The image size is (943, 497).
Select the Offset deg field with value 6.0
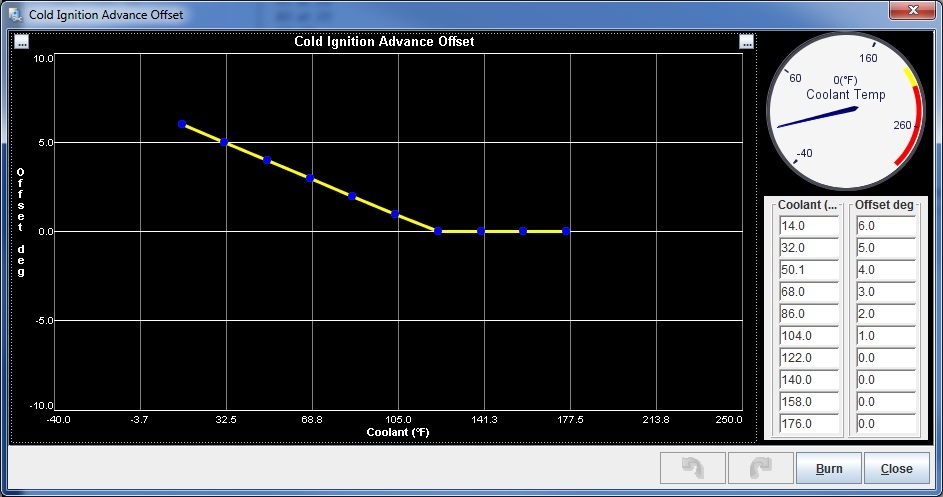click(886, 226)
